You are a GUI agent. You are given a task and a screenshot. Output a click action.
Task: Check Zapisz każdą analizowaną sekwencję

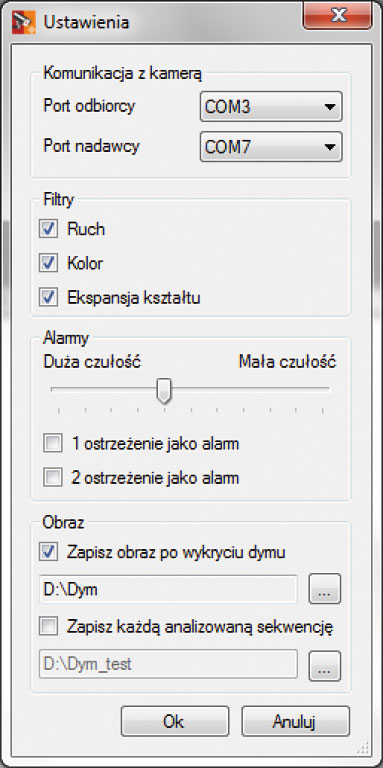pyautogui.click(x=48, y=626)
